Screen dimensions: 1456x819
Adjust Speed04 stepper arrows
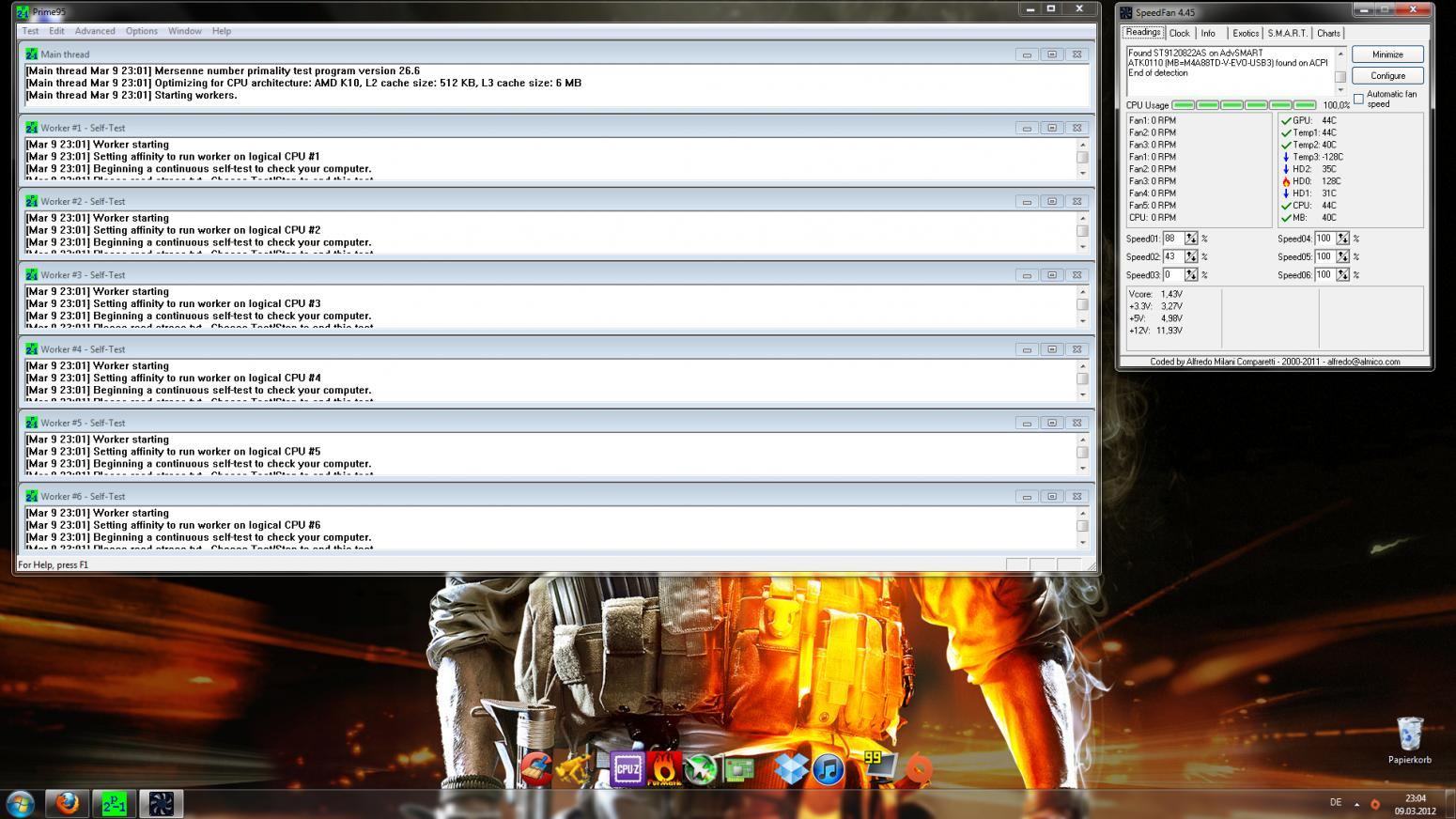click(1342, 239)
